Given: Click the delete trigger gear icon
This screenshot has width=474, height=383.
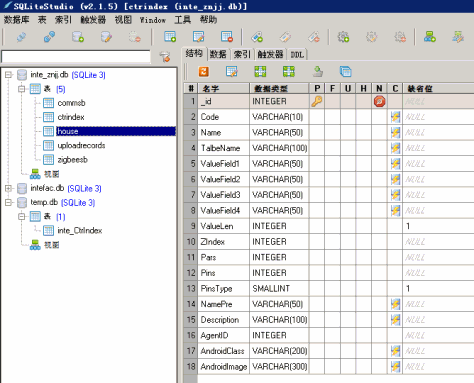Looking at the screenshot, I should (400, 37).
